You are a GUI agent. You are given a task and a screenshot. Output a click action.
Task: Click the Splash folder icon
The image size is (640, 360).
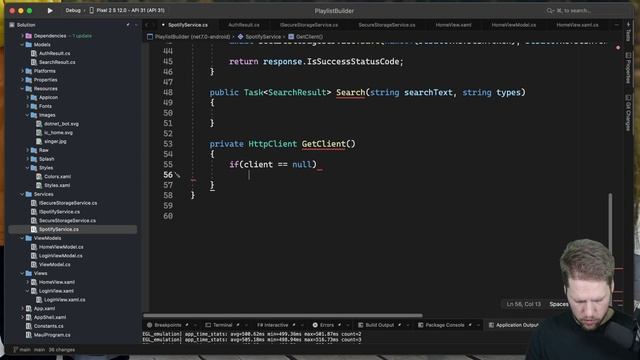(34, 159)
